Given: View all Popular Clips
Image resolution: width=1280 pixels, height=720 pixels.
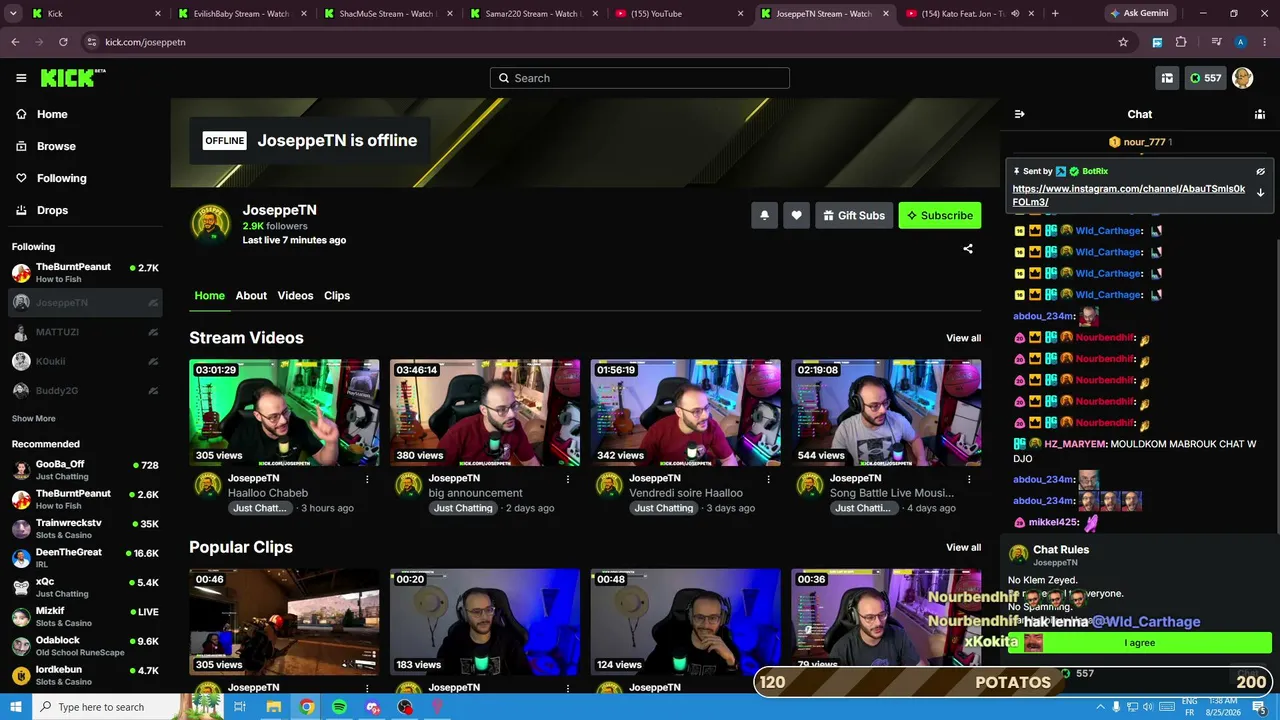Looking at the screenshot, I should (964, 547).
